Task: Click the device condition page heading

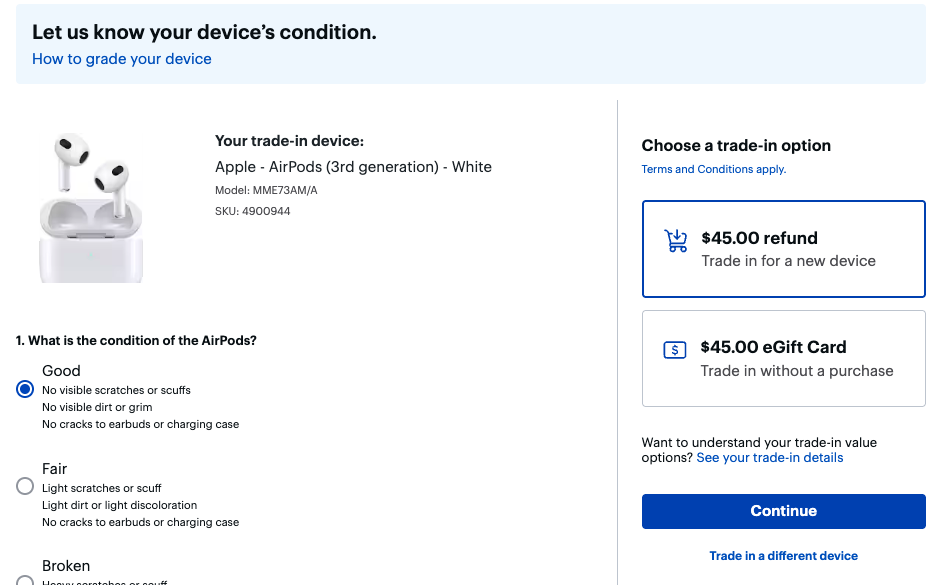Action: pos(203,32)
